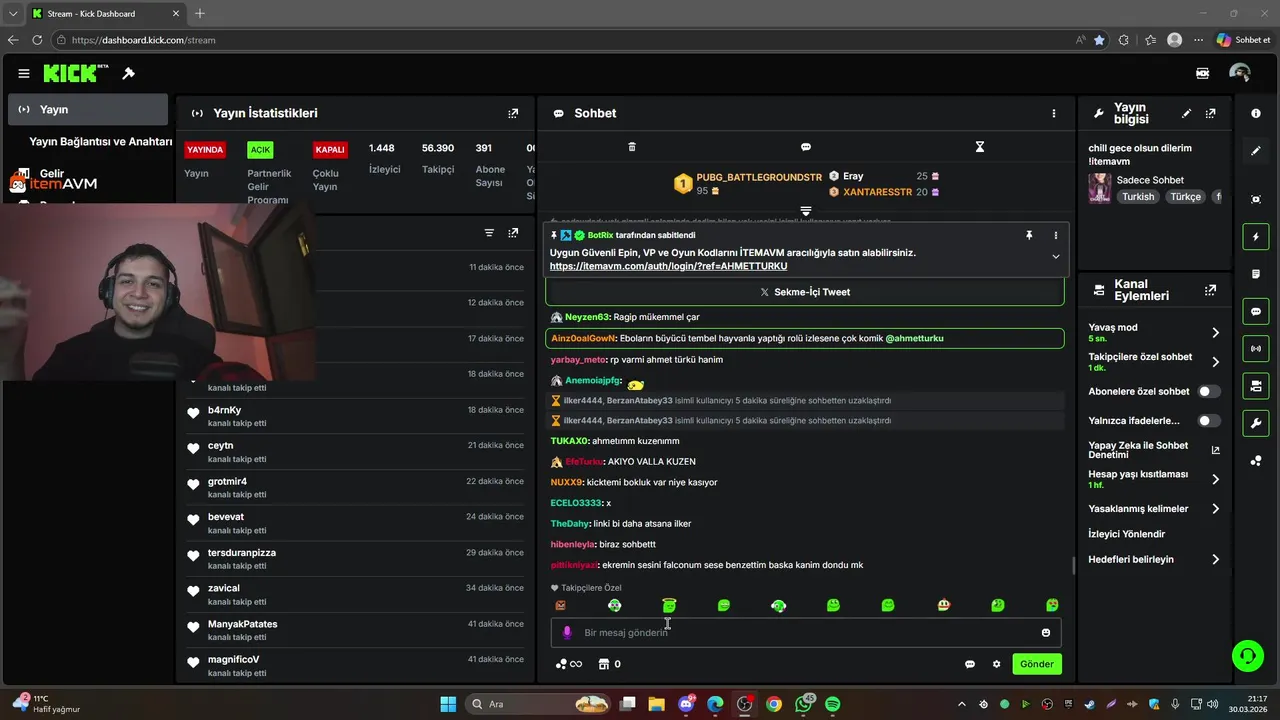Screen dimensions: 1280x720
Task: Collapse the chat leaderboard arrow
Action: [x=805, y=211]
